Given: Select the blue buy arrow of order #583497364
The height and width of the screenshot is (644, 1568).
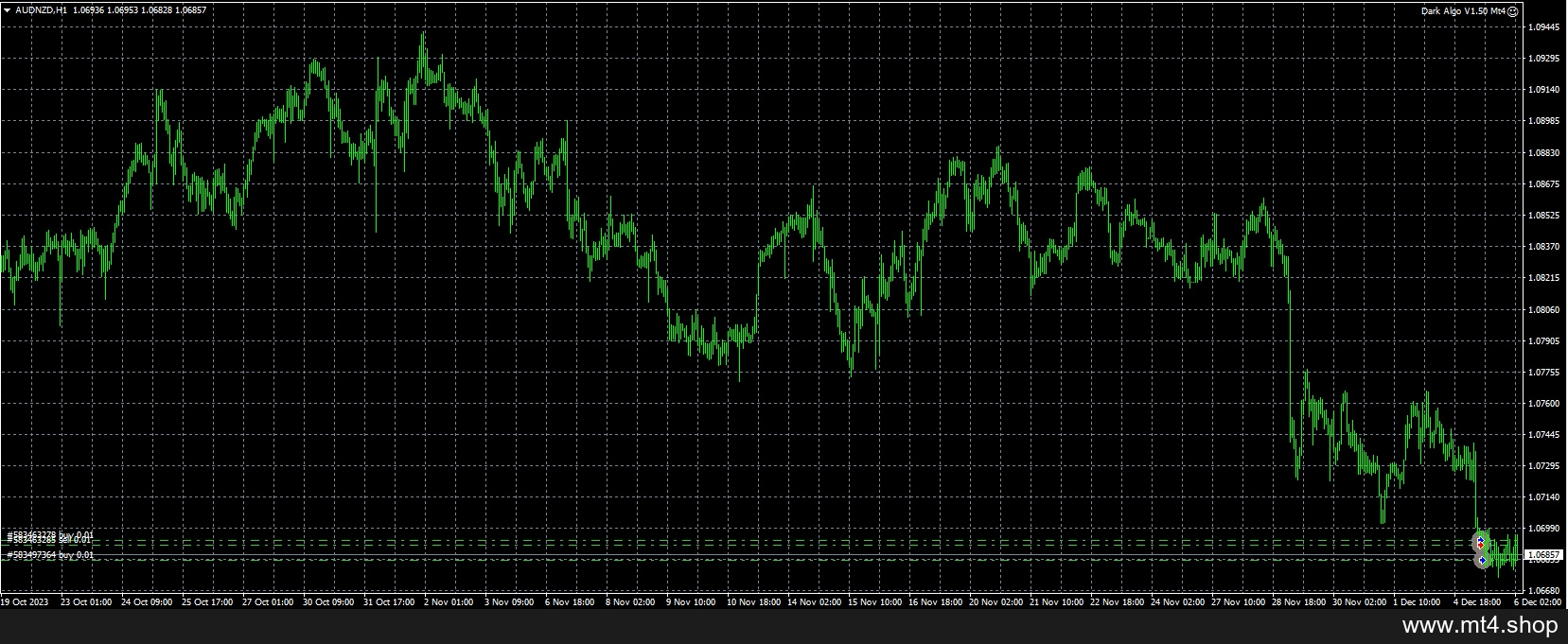Looking at the screenshot, I should [x=1482, y=560].
